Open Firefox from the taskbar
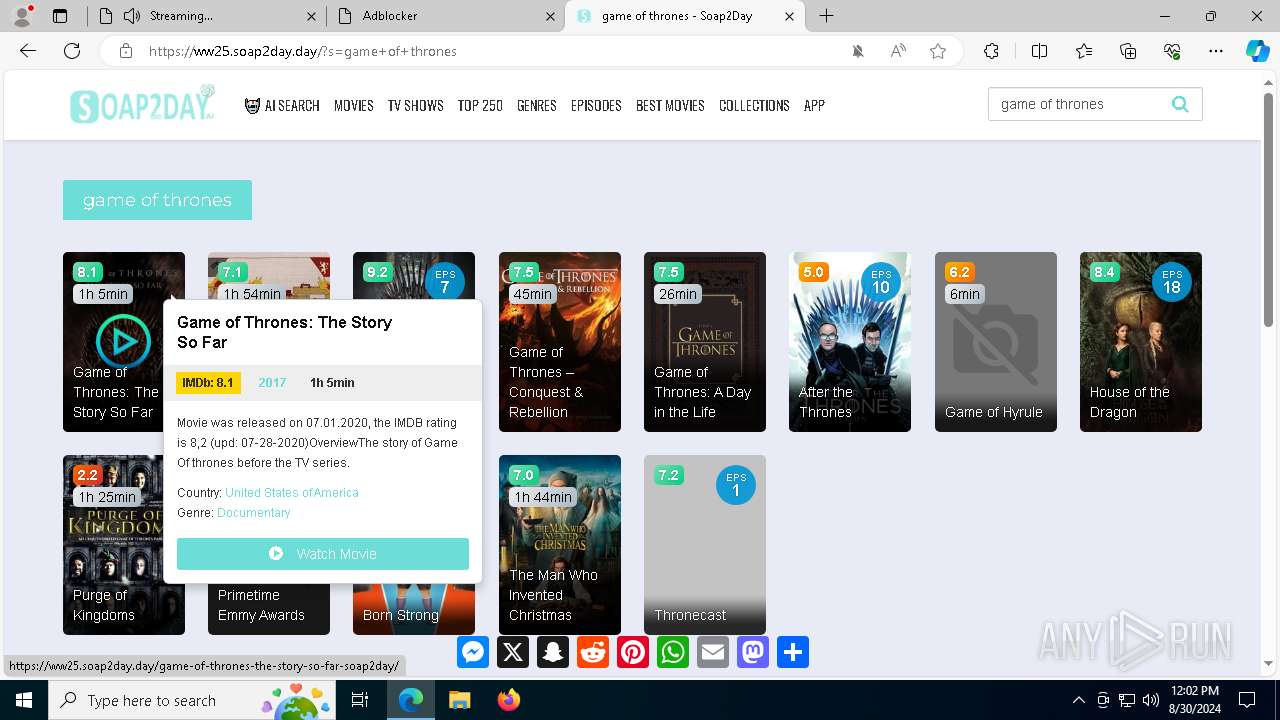Image resolution: width=1280 pixels, height=720 pixels. pos(508,700)
